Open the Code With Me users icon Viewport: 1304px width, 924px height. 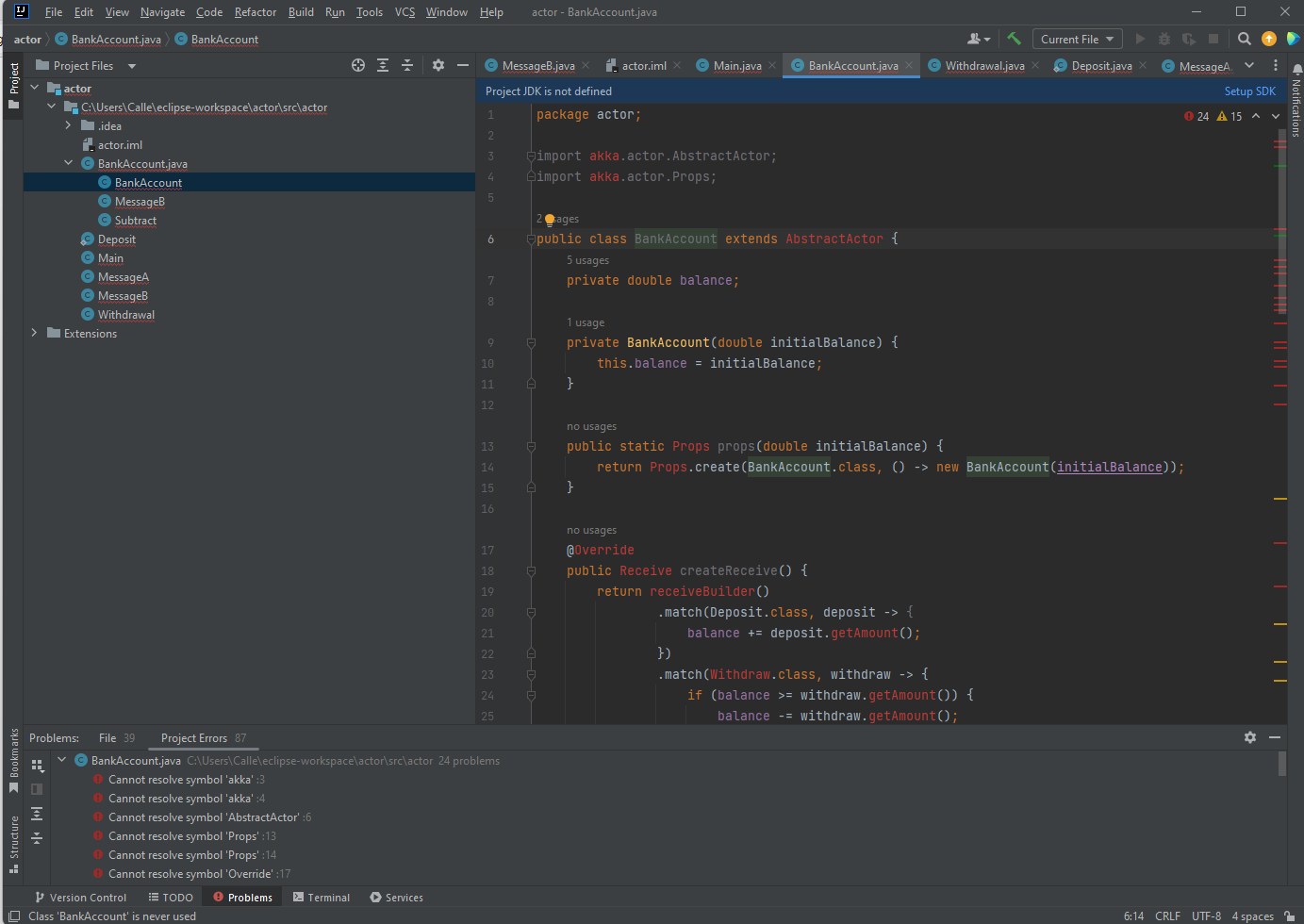(978, 39)
